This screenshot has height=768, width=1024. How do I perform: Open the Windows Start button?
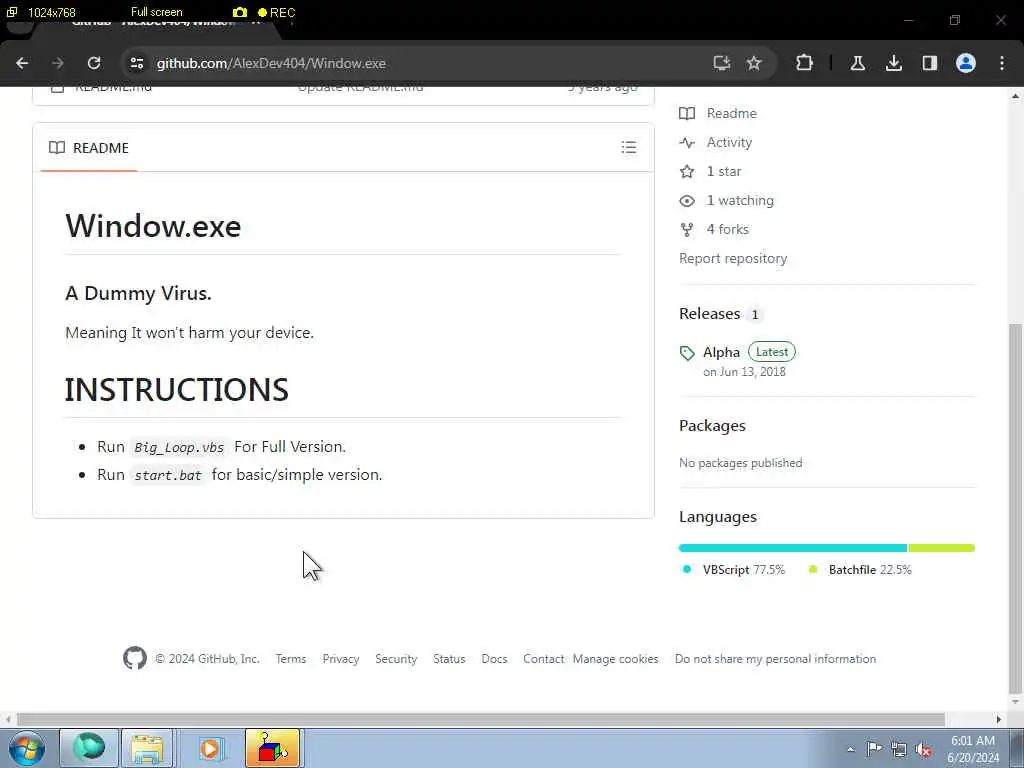click(x=27, y=748)
